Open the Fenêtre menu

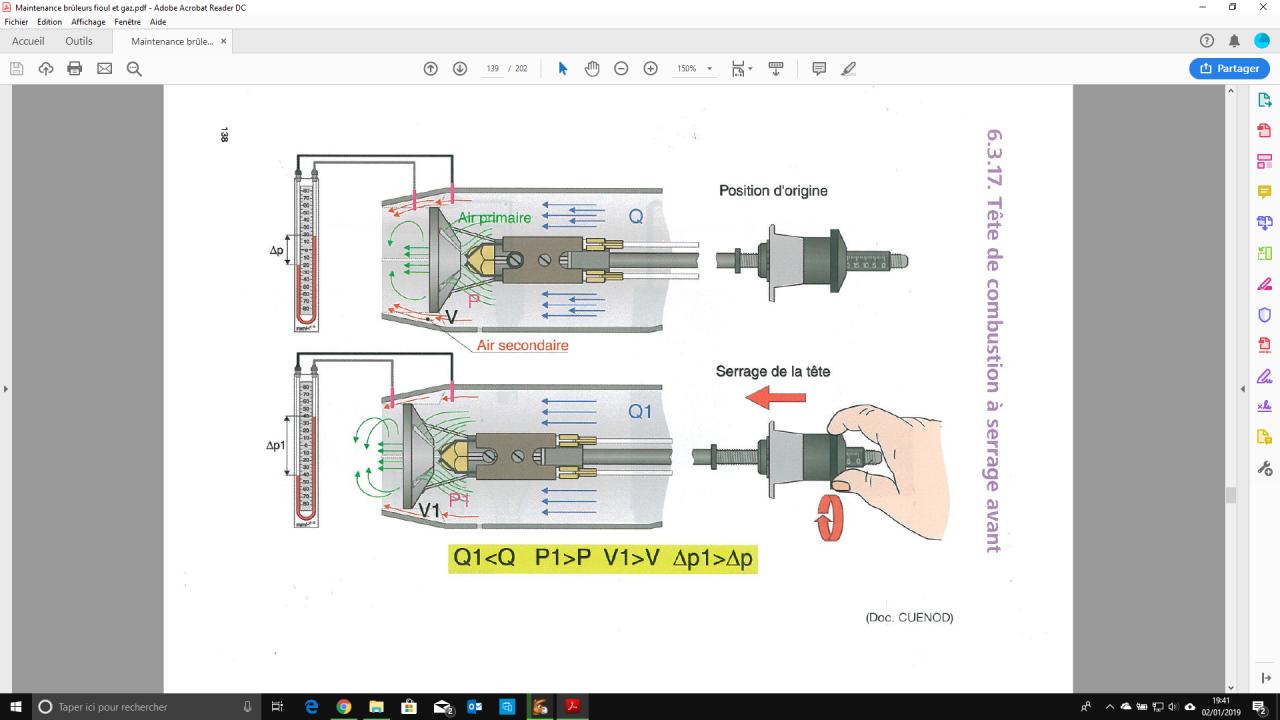(x=128, y=21)
